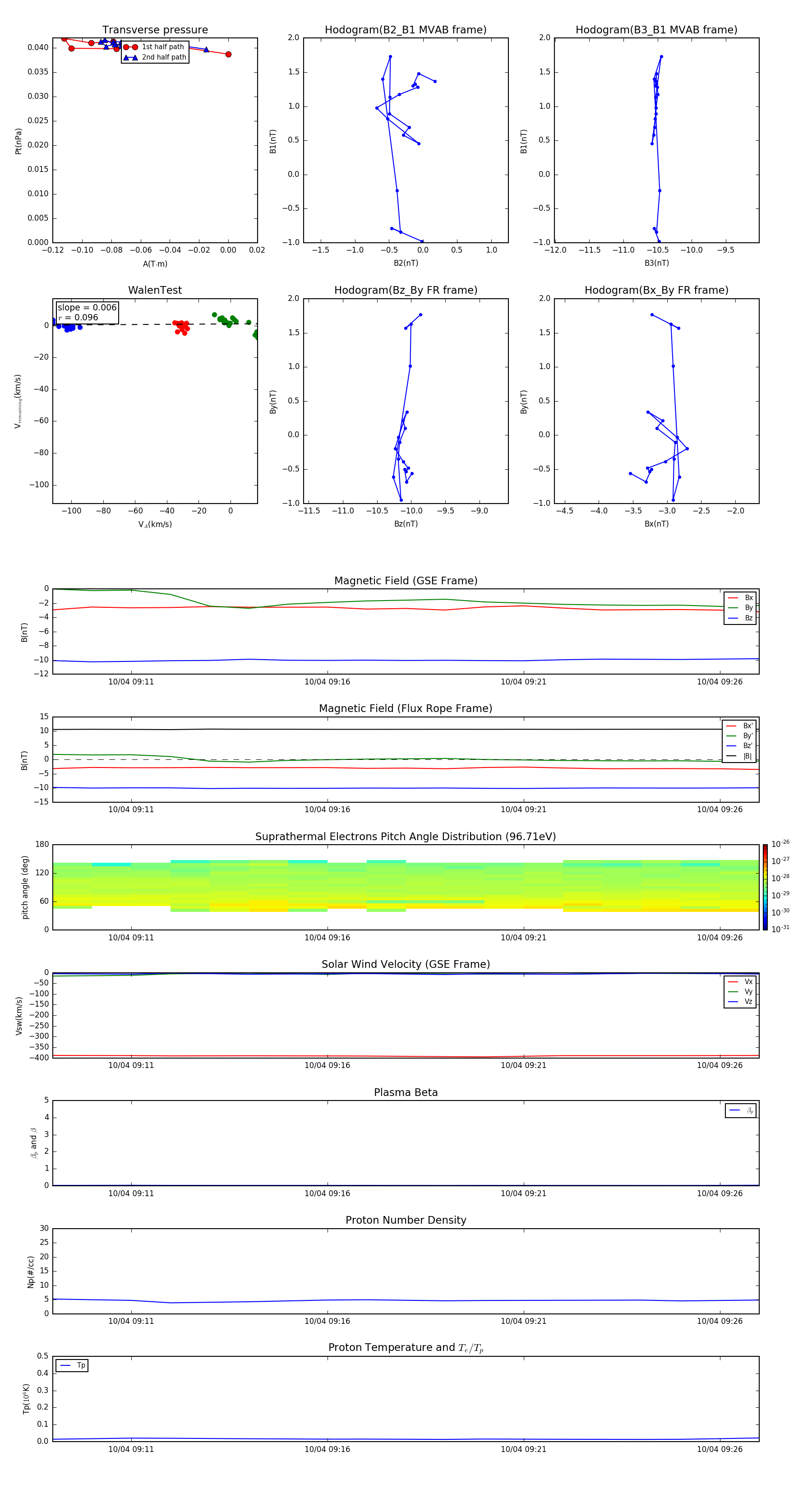
Task: Click the "V_remaining(km/s)" y-axis label
Action: pos(18,401)
